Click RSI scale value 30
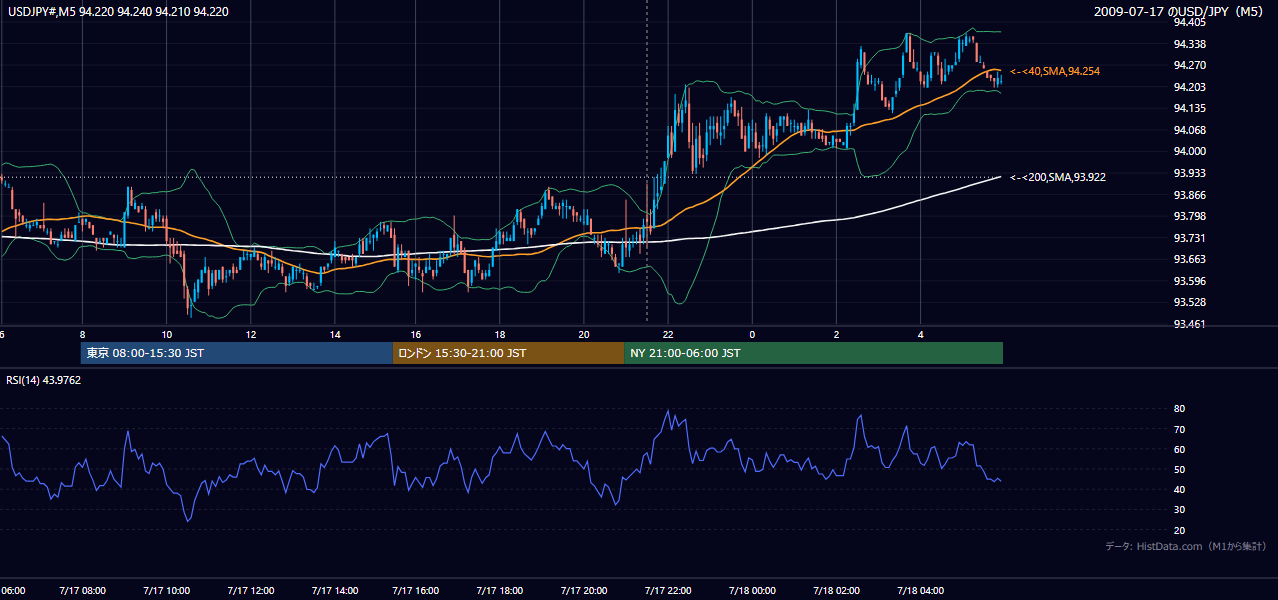Viewport: 1278px width, 600px height. (x=1180, y=510)
